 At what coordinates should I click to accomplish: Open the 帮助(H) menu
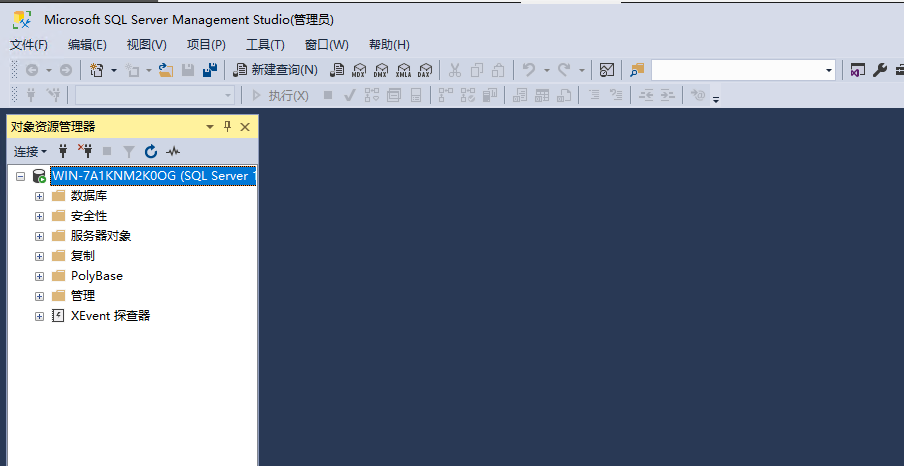pos(389,44)
